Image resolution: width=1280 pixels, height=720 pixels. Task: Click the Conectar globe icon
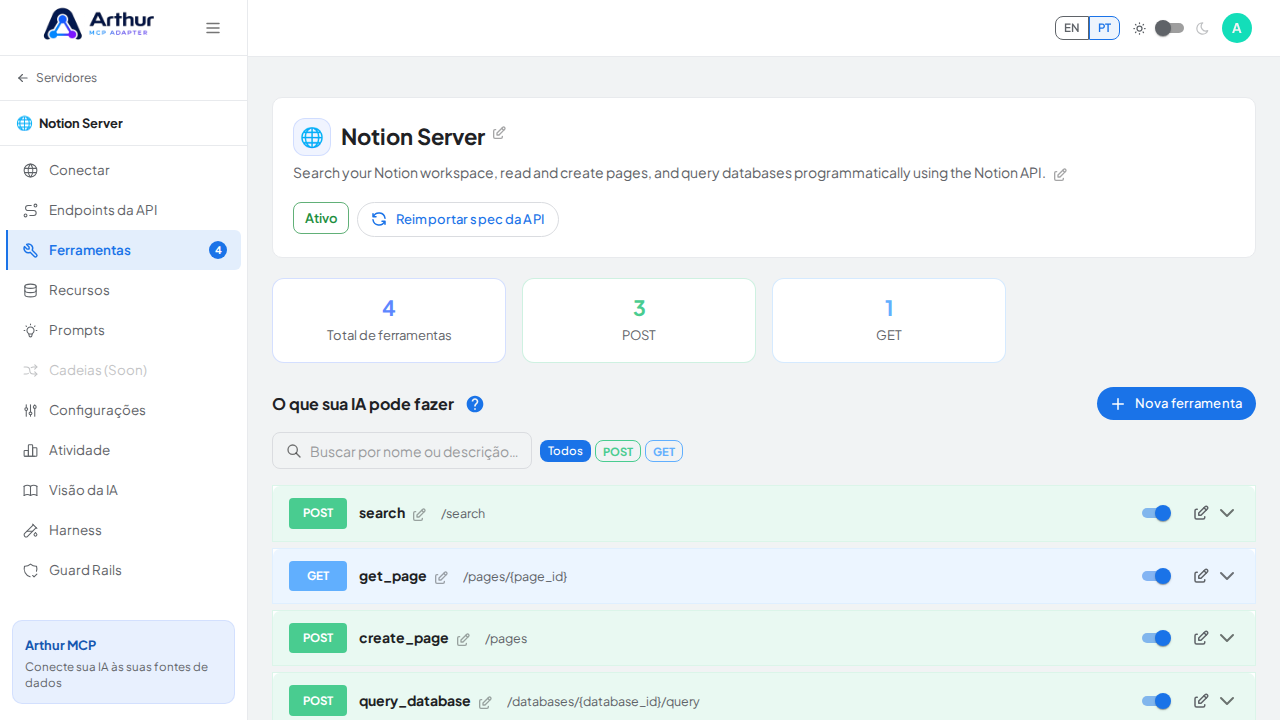[31, 170]
